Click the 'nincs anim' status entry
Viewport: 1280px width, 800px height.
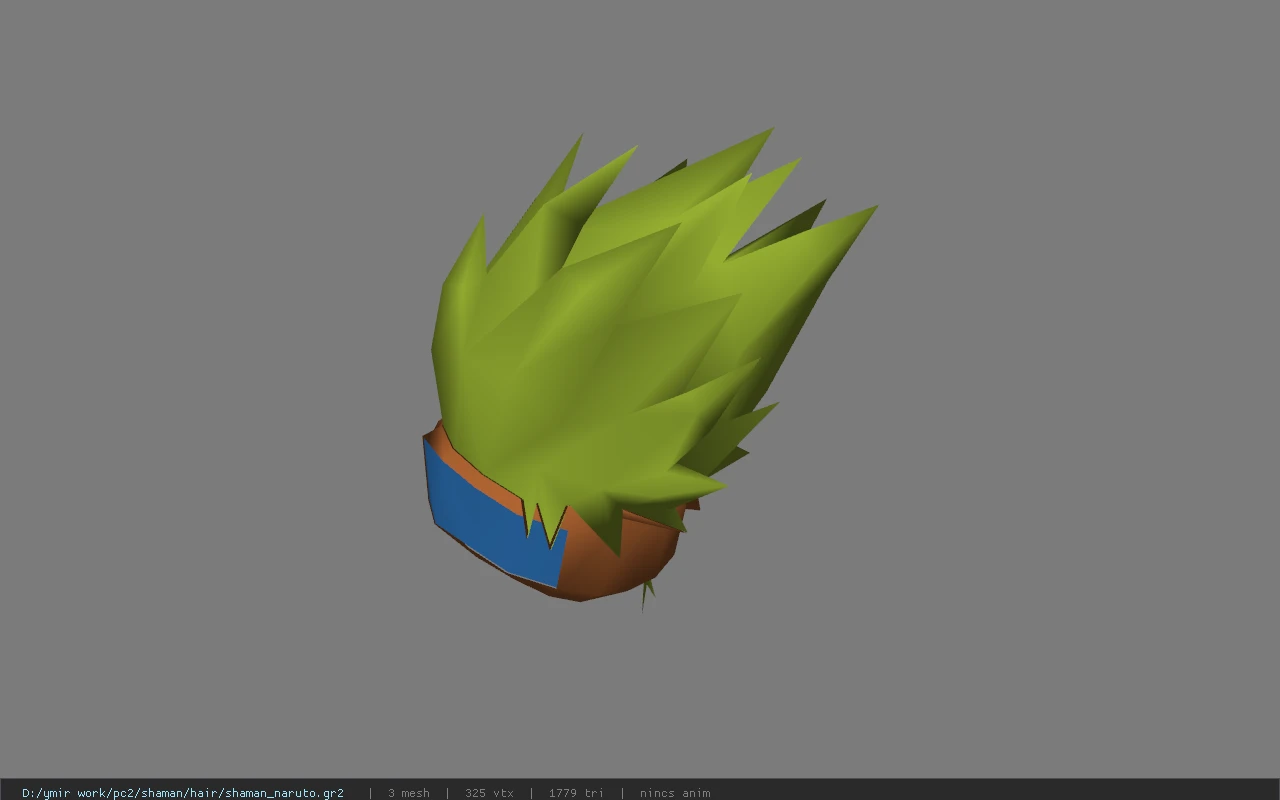(x=675, y=793)
